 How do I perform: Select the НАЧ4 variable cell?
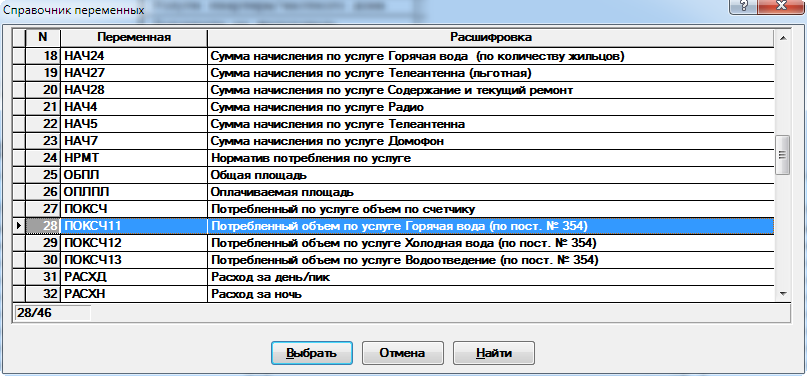134,108
